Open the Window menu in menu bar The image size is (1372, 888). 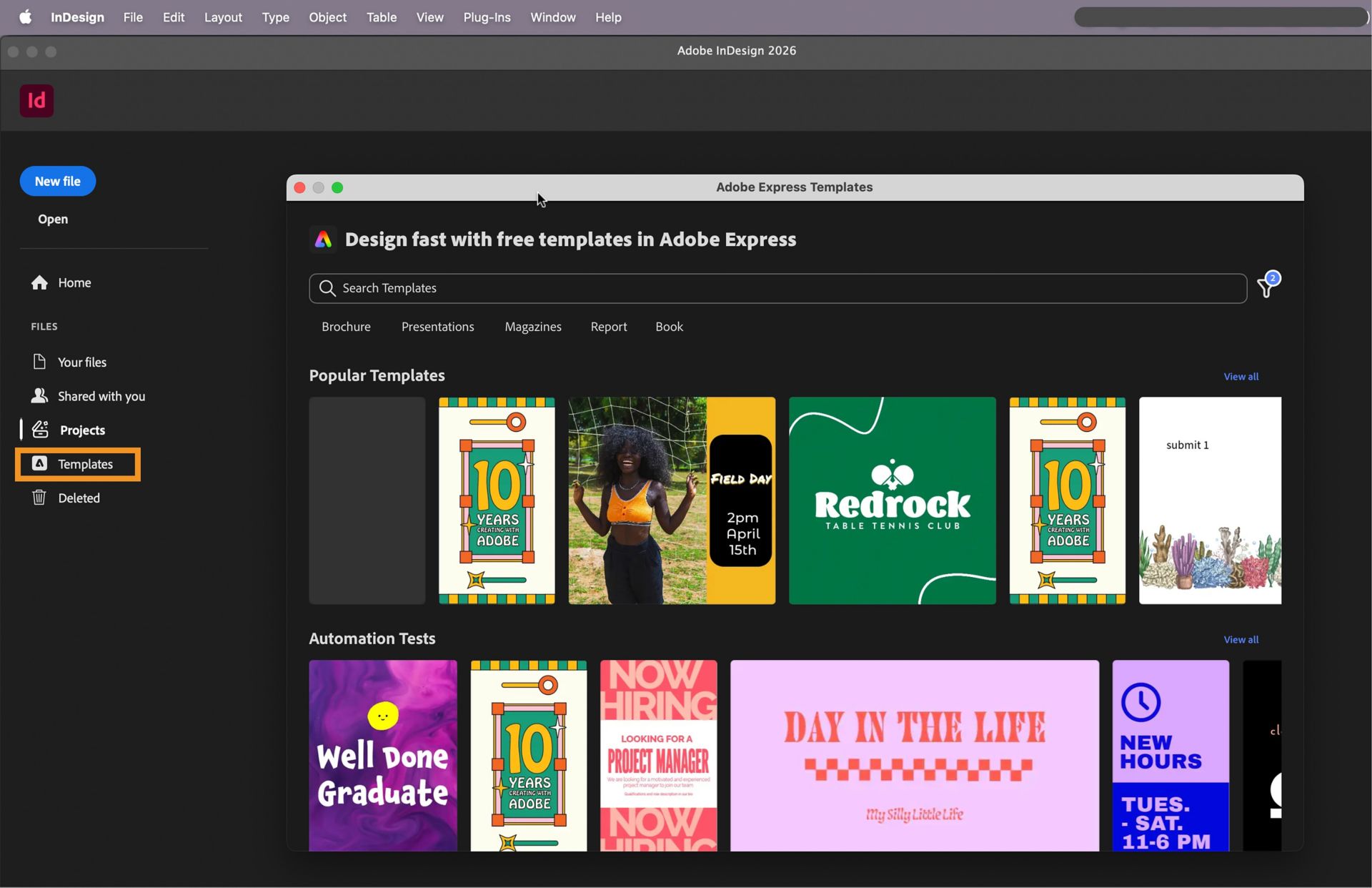click(552, 17)
